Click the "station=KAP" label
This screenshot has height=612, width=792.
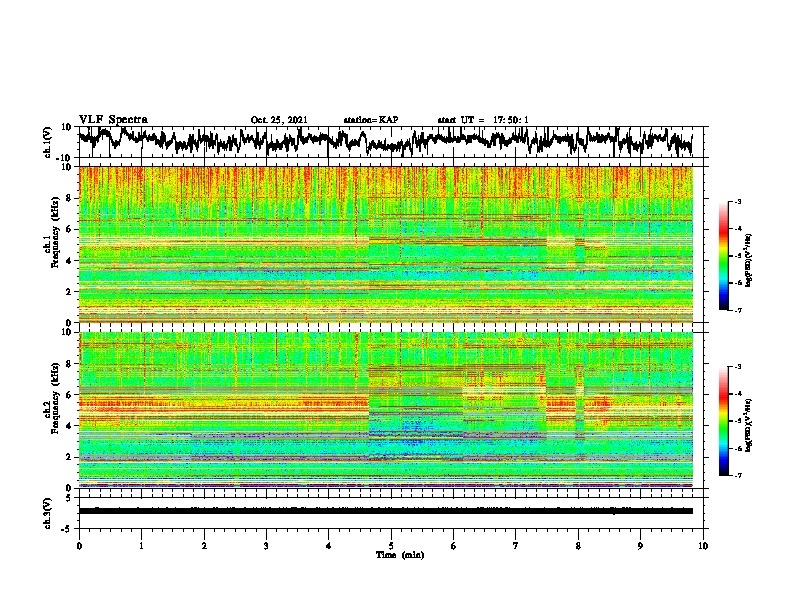point(371,120)
